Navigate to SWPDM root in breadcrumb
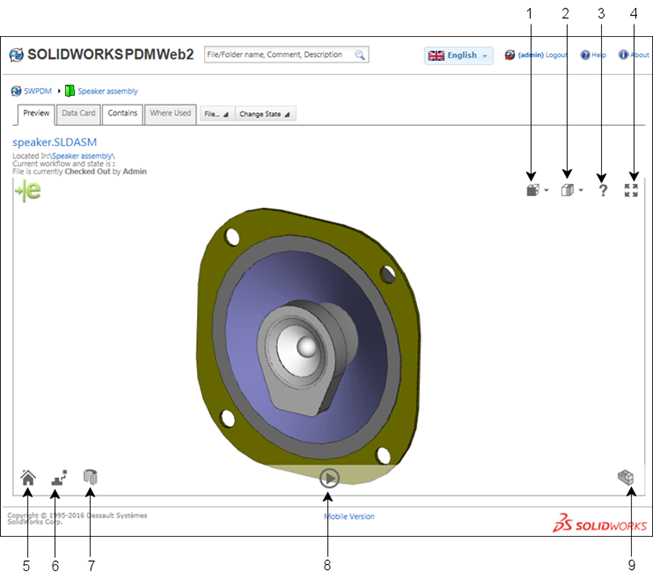Image resolution: width=653 pixels, height=572 pixels. 38,91
